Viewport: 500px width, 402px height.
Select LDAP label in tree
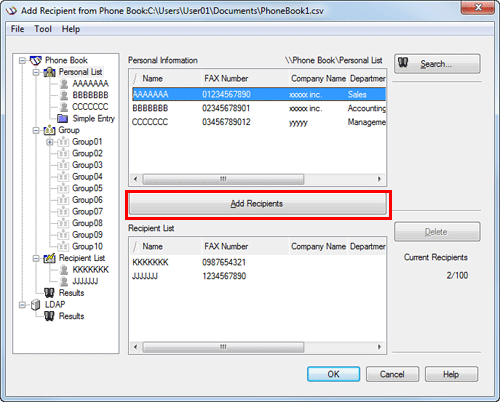click(x=55, y=305)
